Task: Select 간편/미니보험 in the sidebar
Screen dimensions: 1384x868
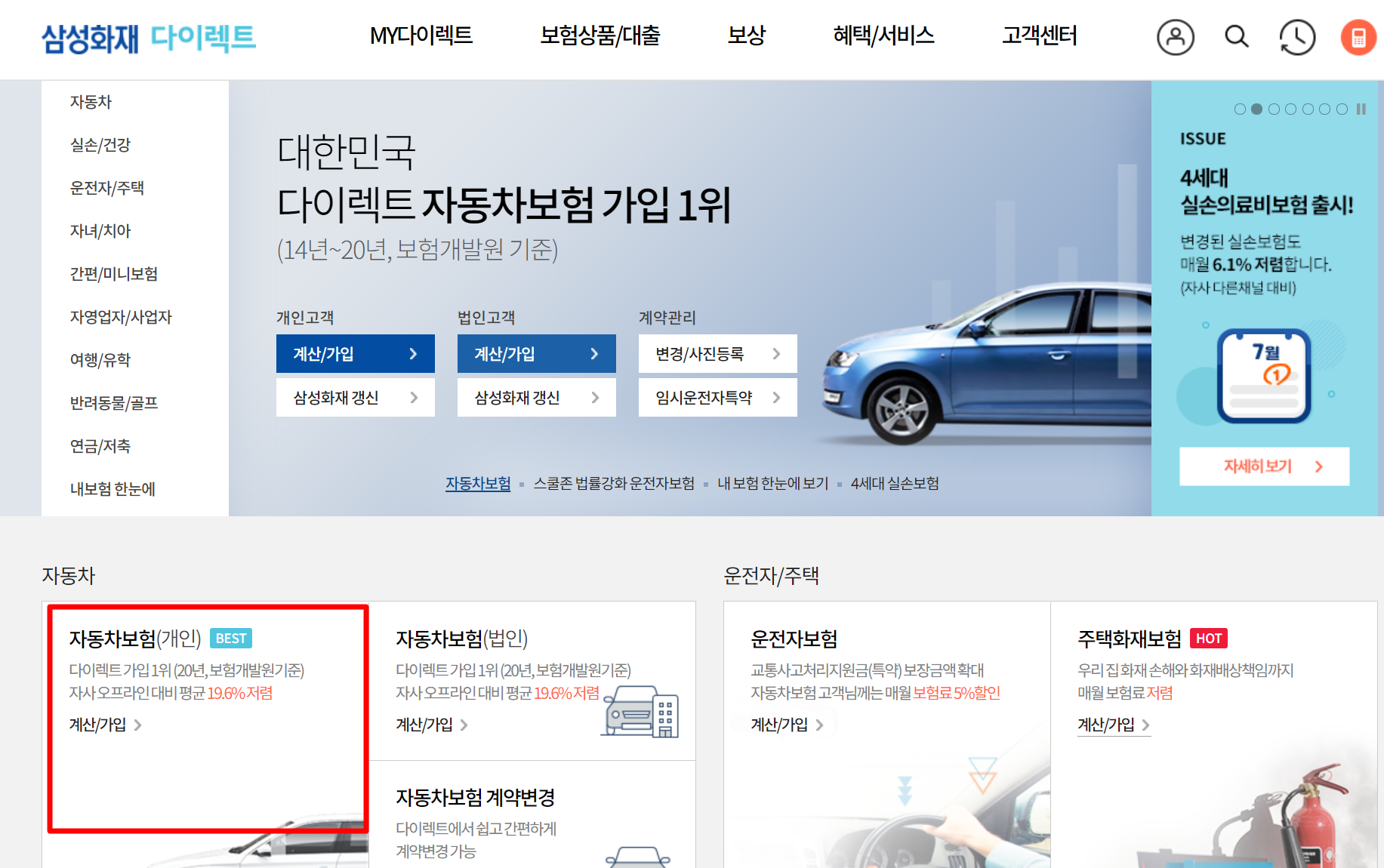Action: tap(114, 274)
